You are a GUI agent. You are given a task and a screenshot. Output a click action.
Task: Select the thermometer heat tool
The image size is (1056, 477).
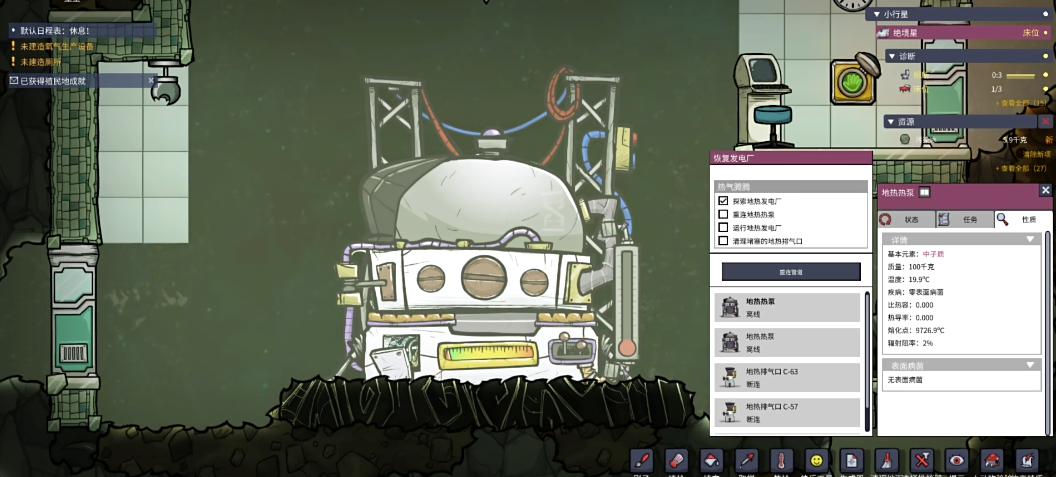(782, 461)
